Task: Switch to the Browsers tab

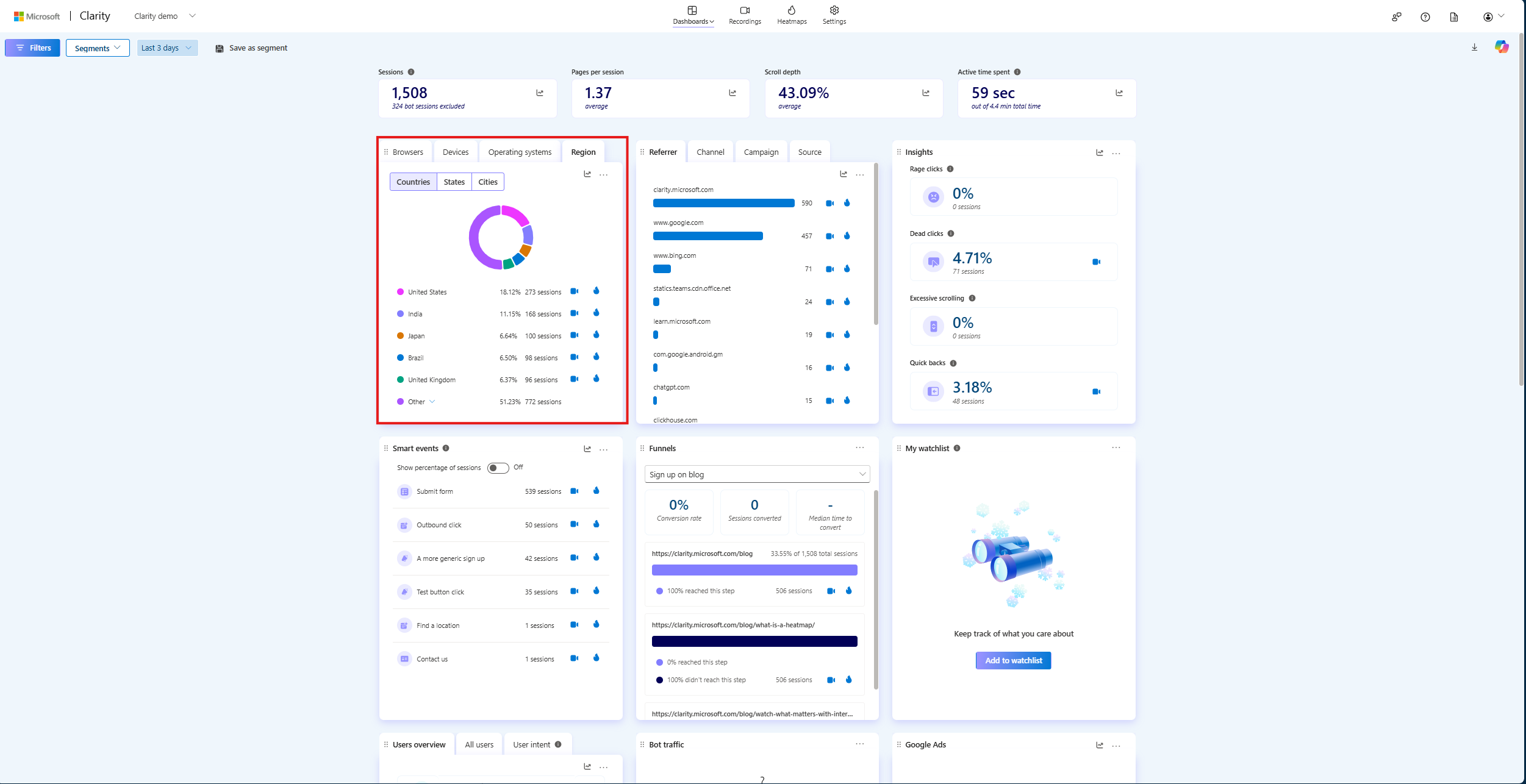Action: 407,152
